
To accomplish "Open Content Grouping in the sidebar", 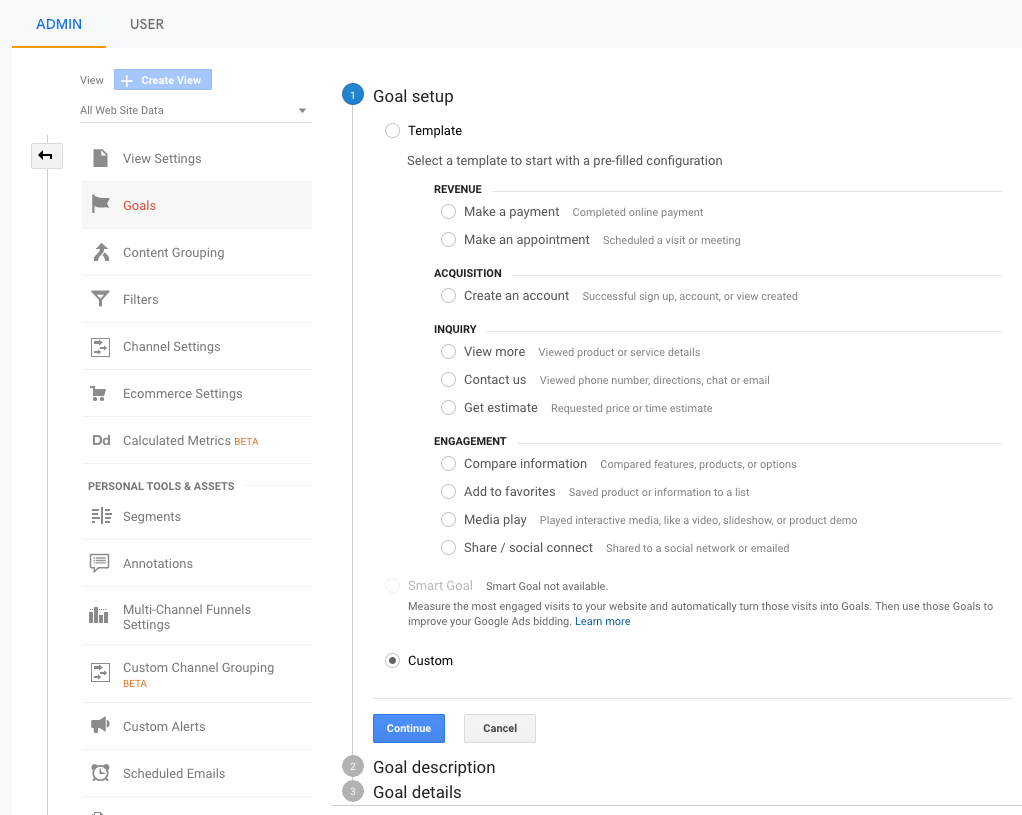I will pos(197,252).
